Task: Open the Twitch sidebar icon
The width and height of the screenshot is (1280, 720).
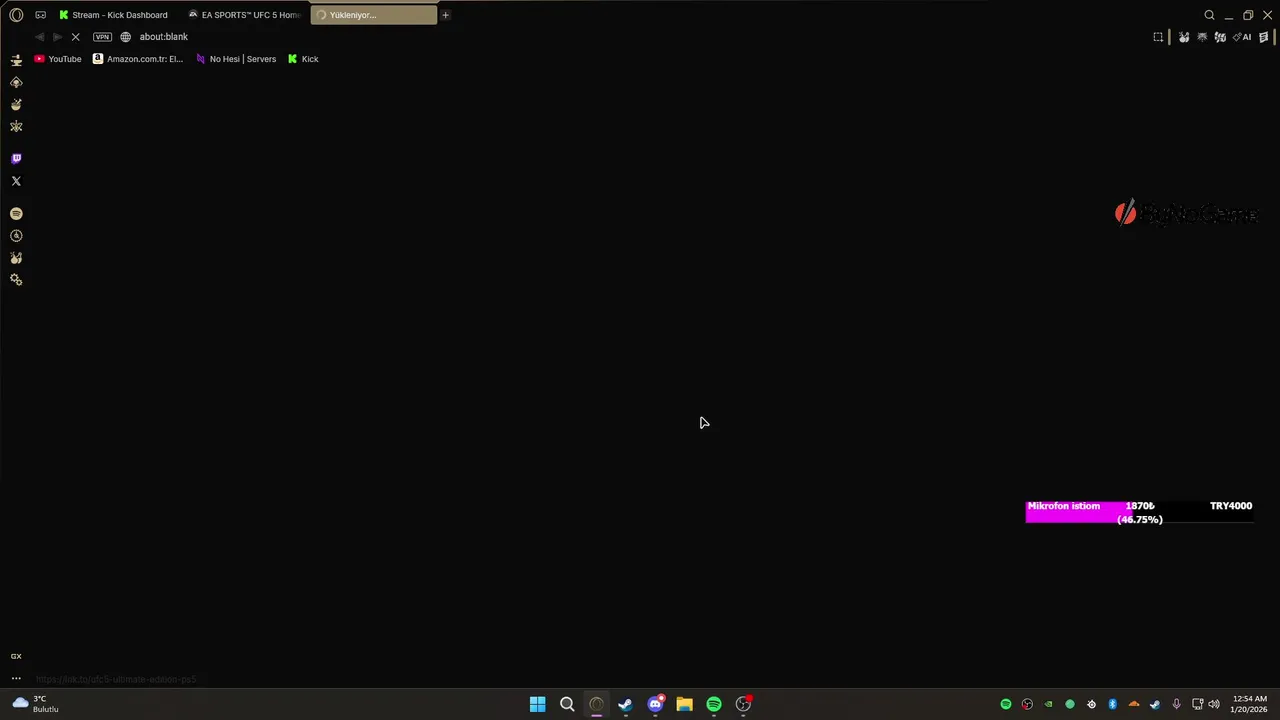Action: click(x=16, y=159)
